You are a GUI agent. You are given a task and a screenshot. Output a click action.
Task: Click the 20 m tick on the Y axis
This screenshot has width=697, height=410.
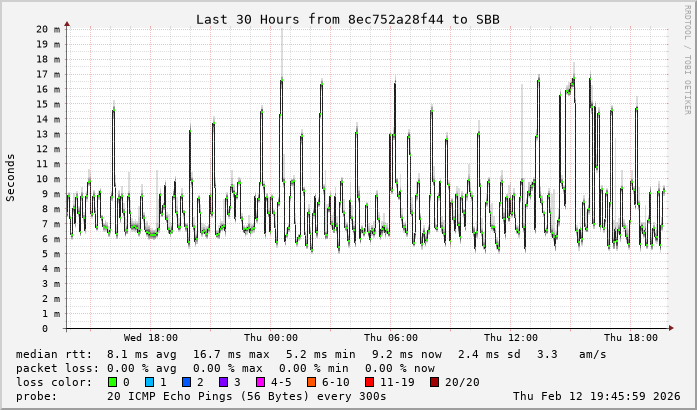[x=49, y=29]
